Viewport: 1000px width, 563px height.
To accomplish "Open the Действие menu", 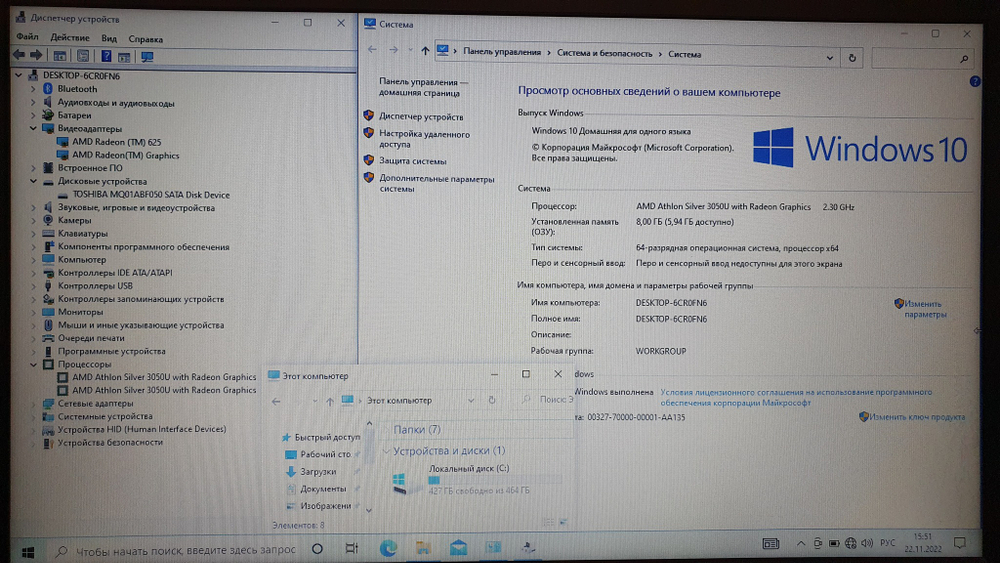I will [70, 38].
